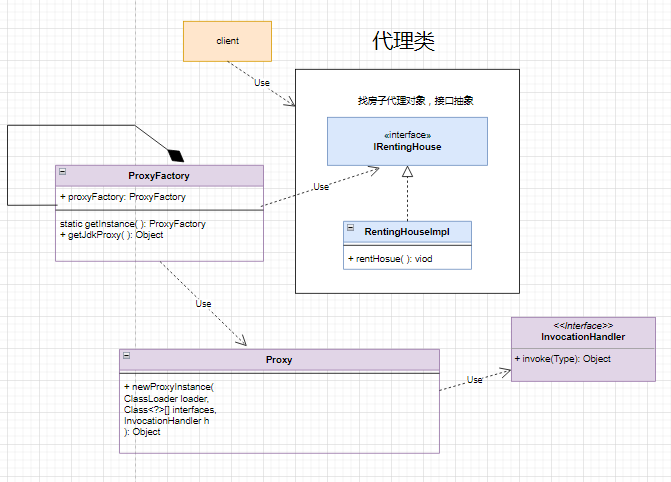Select the proxyFactory attribute row
Viewport: 671px width, 482px height.
123,197
